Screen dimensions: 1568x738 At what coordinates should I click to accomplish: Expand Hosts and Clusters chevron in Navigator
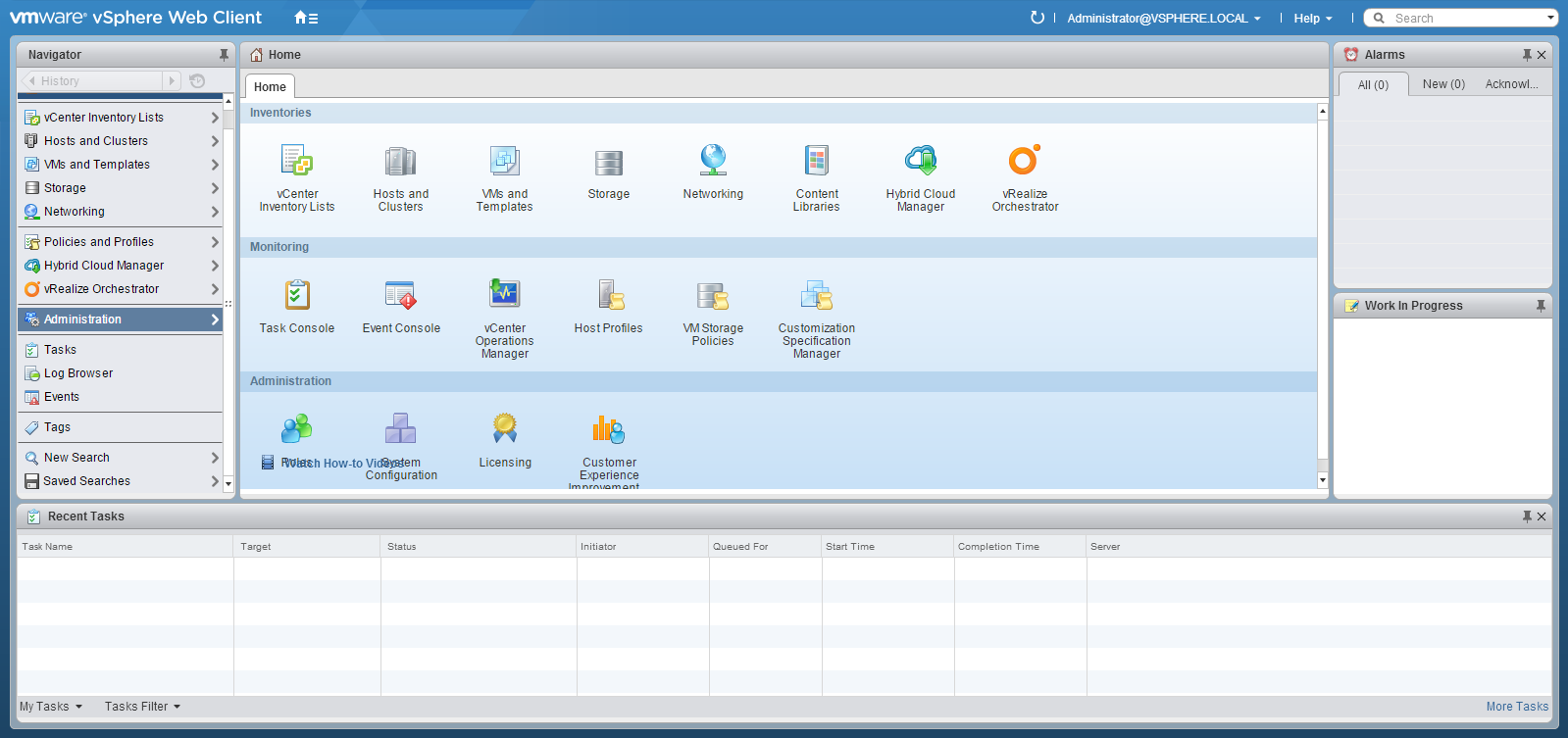[215, 141]
